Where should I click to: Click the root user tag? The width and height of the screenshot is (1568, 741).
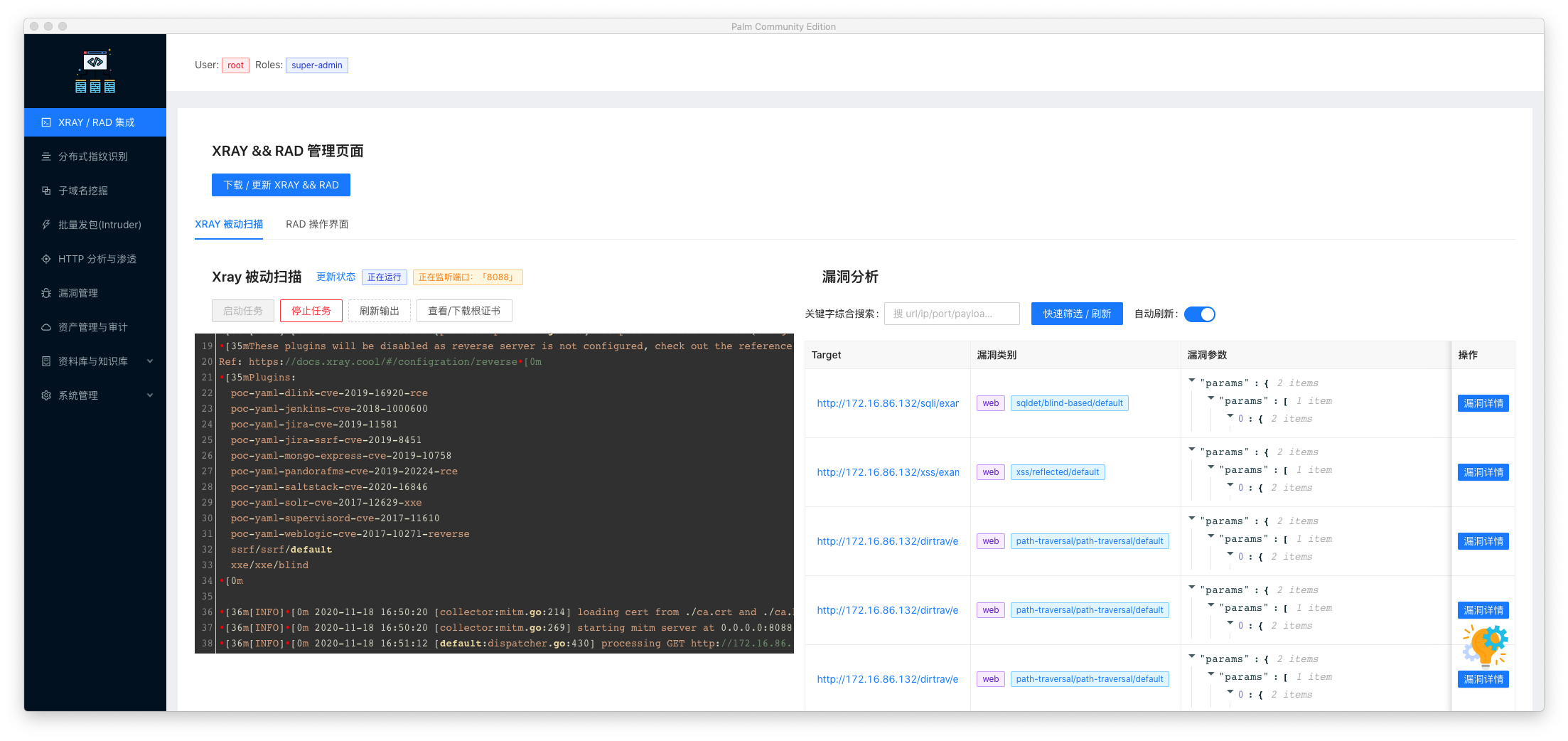(x=235, y=65)
